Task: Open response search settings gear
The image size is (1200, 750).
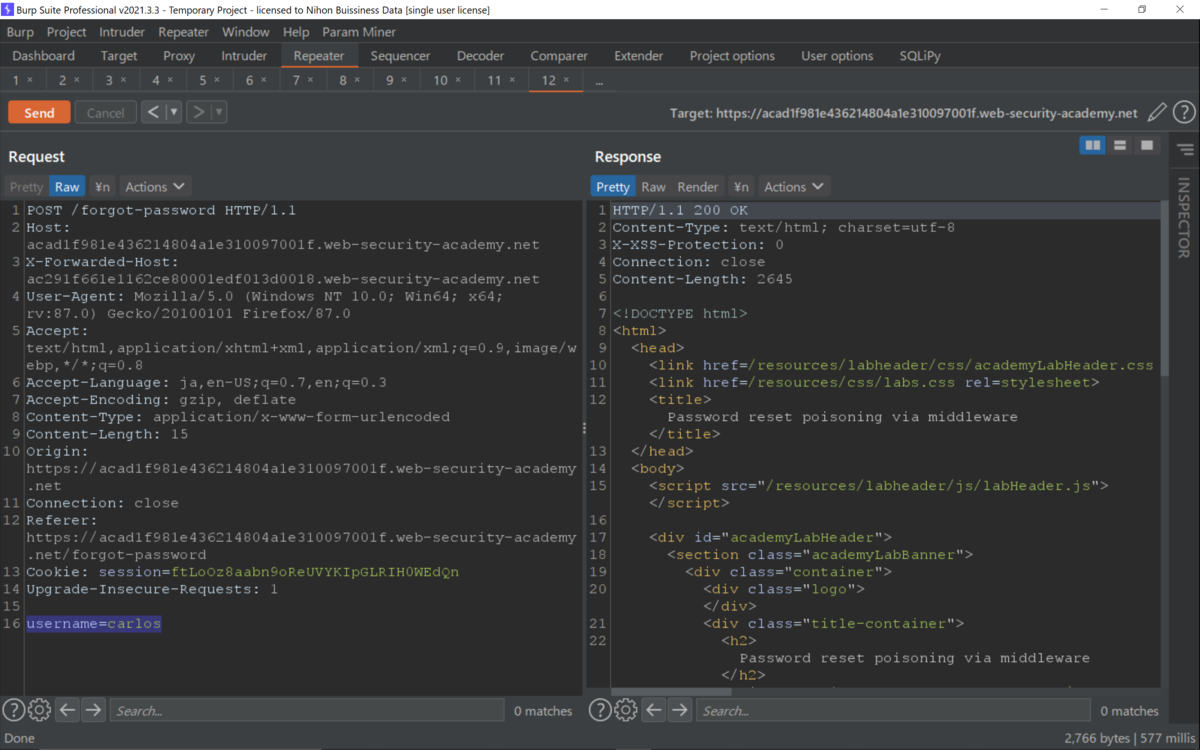Action: pyautogui.click(x=626, y=711)
